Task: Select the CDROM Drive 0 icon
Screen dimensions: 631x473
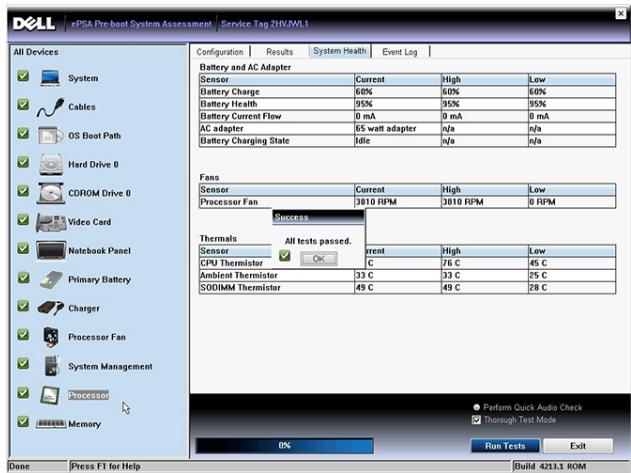Action: [x=51, y=193]
